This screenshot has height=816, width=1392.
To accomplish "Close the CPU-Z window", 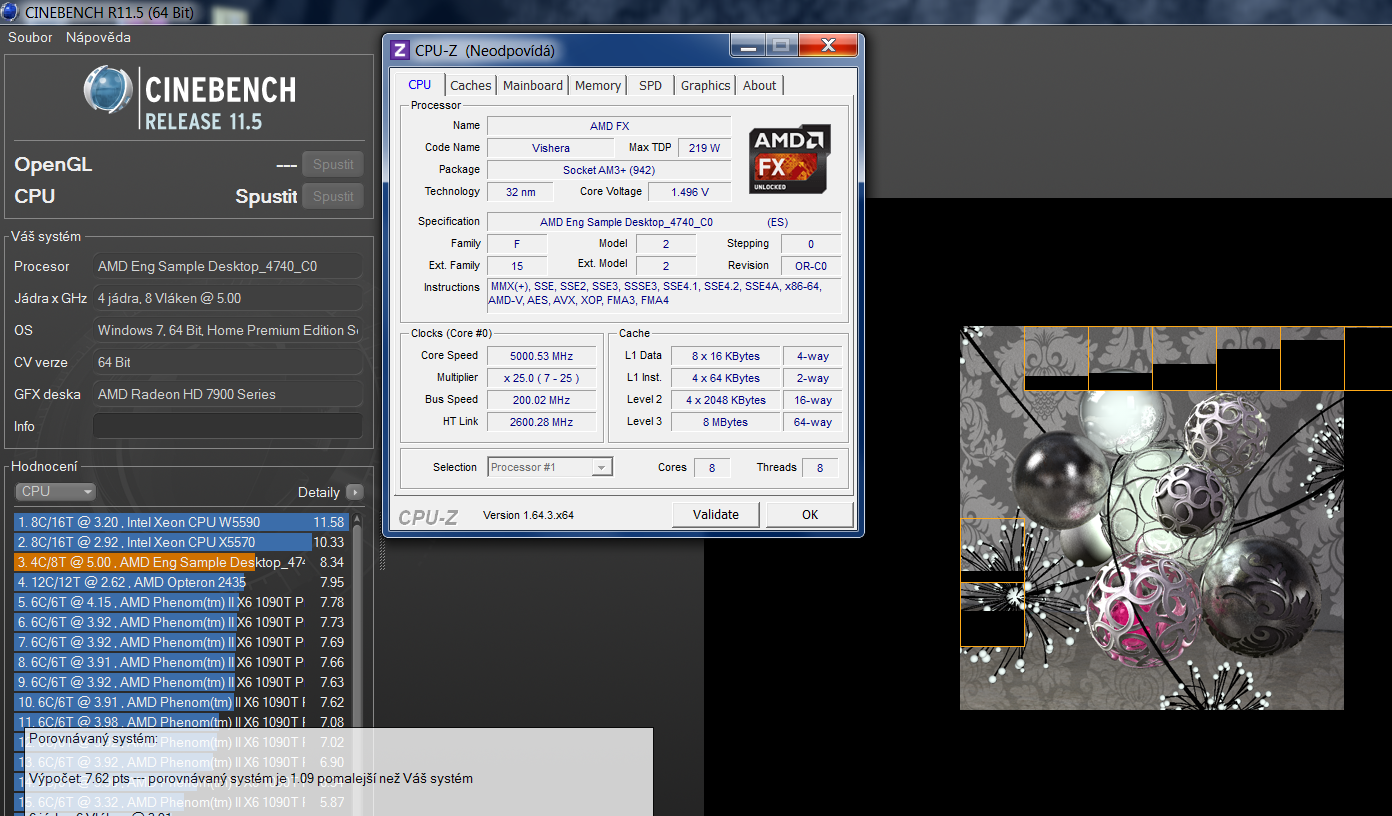I will tap(828, 46).
